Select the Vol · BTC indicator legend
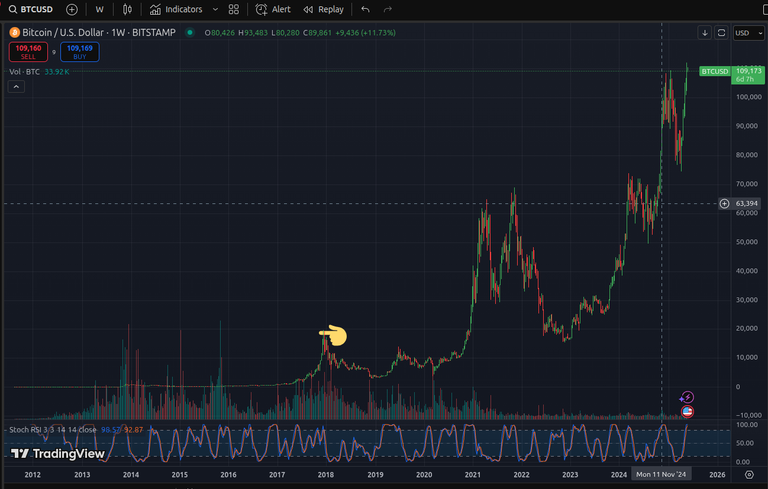Image resolution: width=768 pixels, height=489 pixels. pyautogui.click(x=24, y=72)
